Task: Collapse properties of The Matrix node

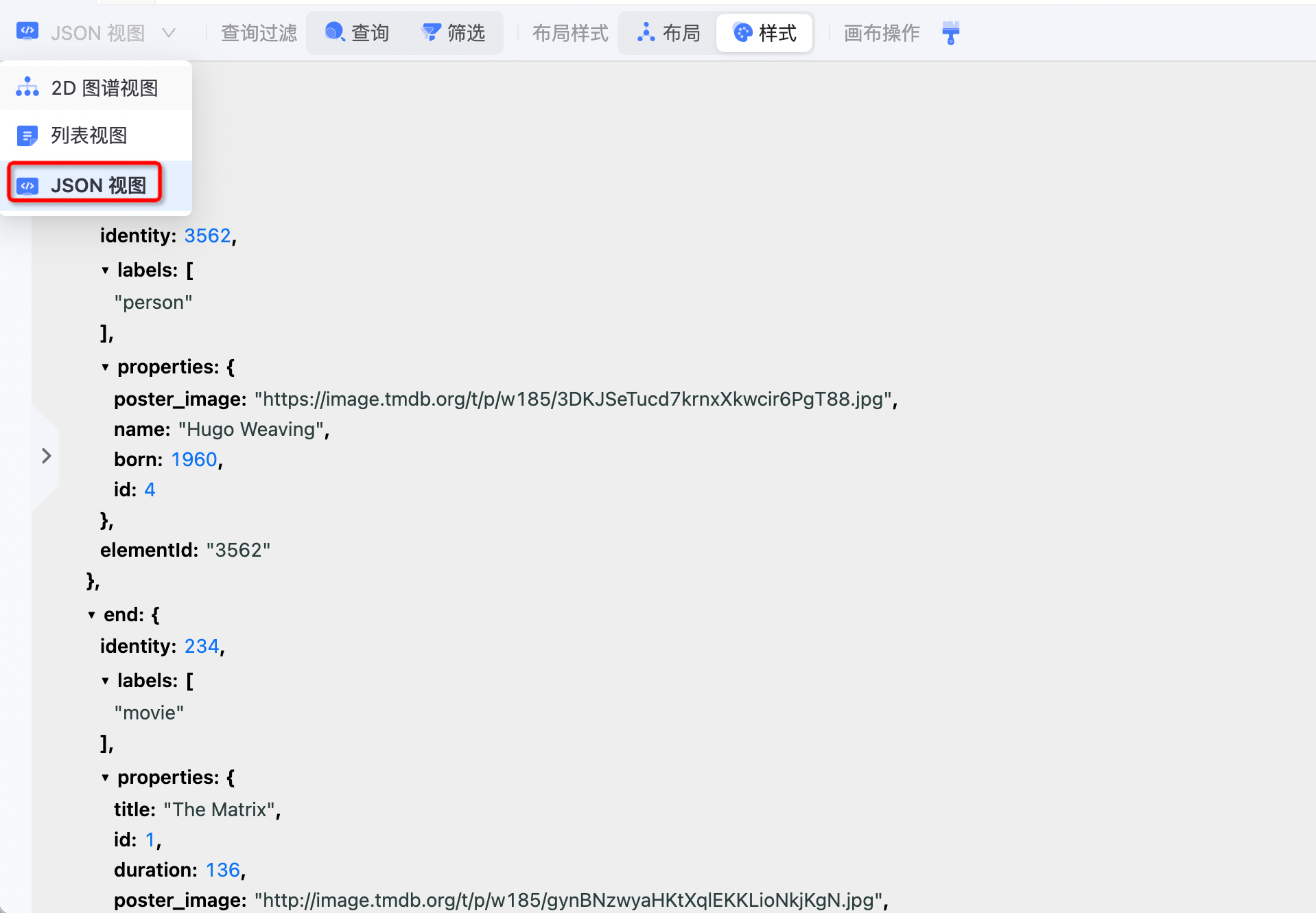Action: 105,778
